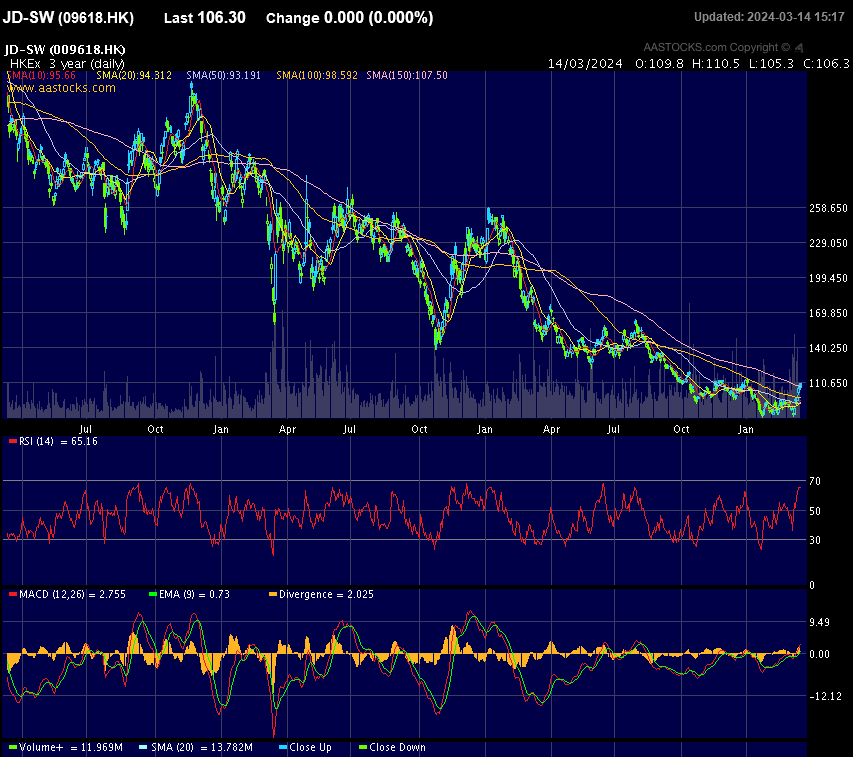Click the JD-SW (09618.HK) title
The width and height of the screenshot is (853, 757).
pyautogui.click(x=68, y=18)
